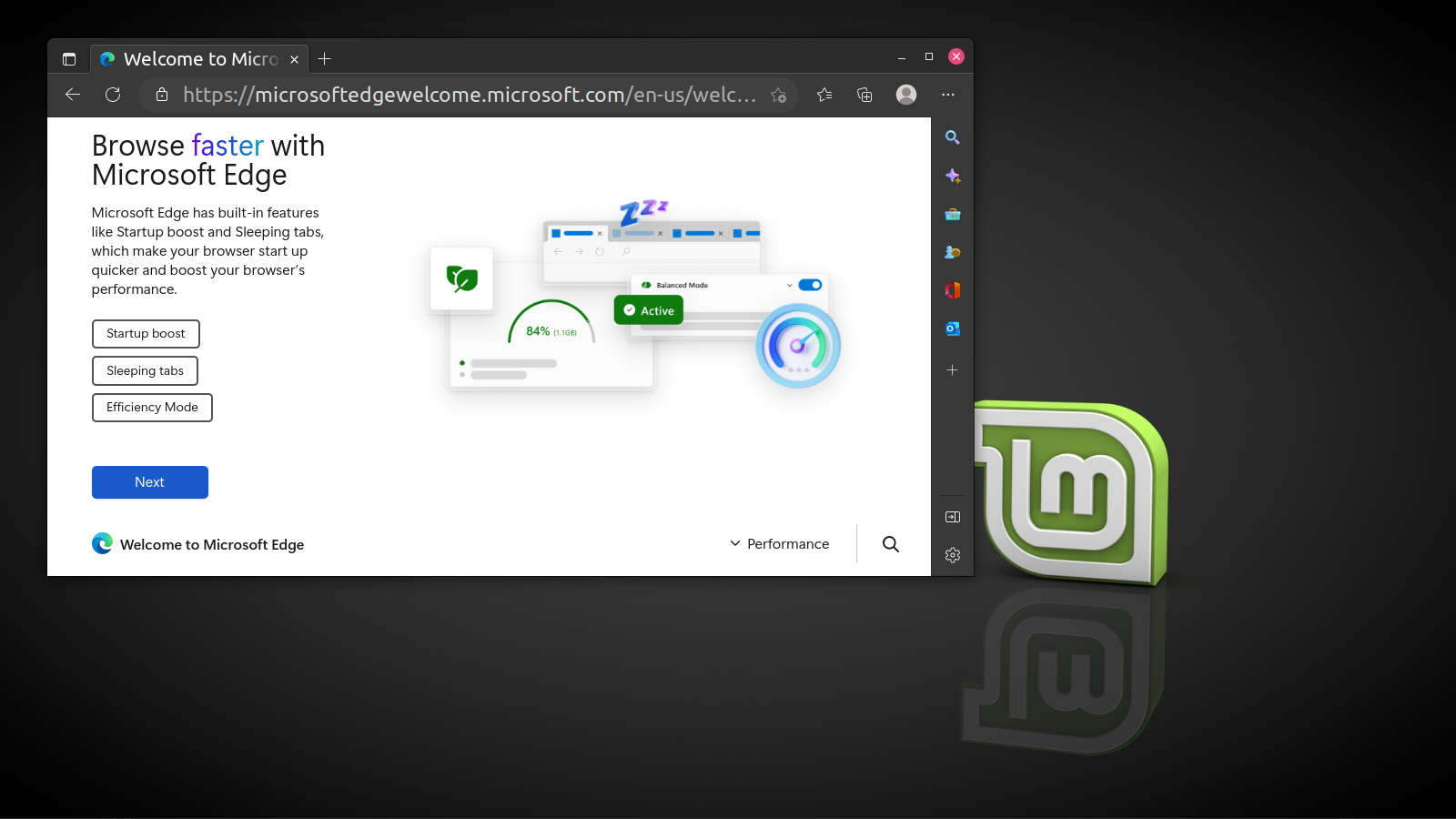Expand the Performance dropdown
1456x819 pixels.
(780, 544)
